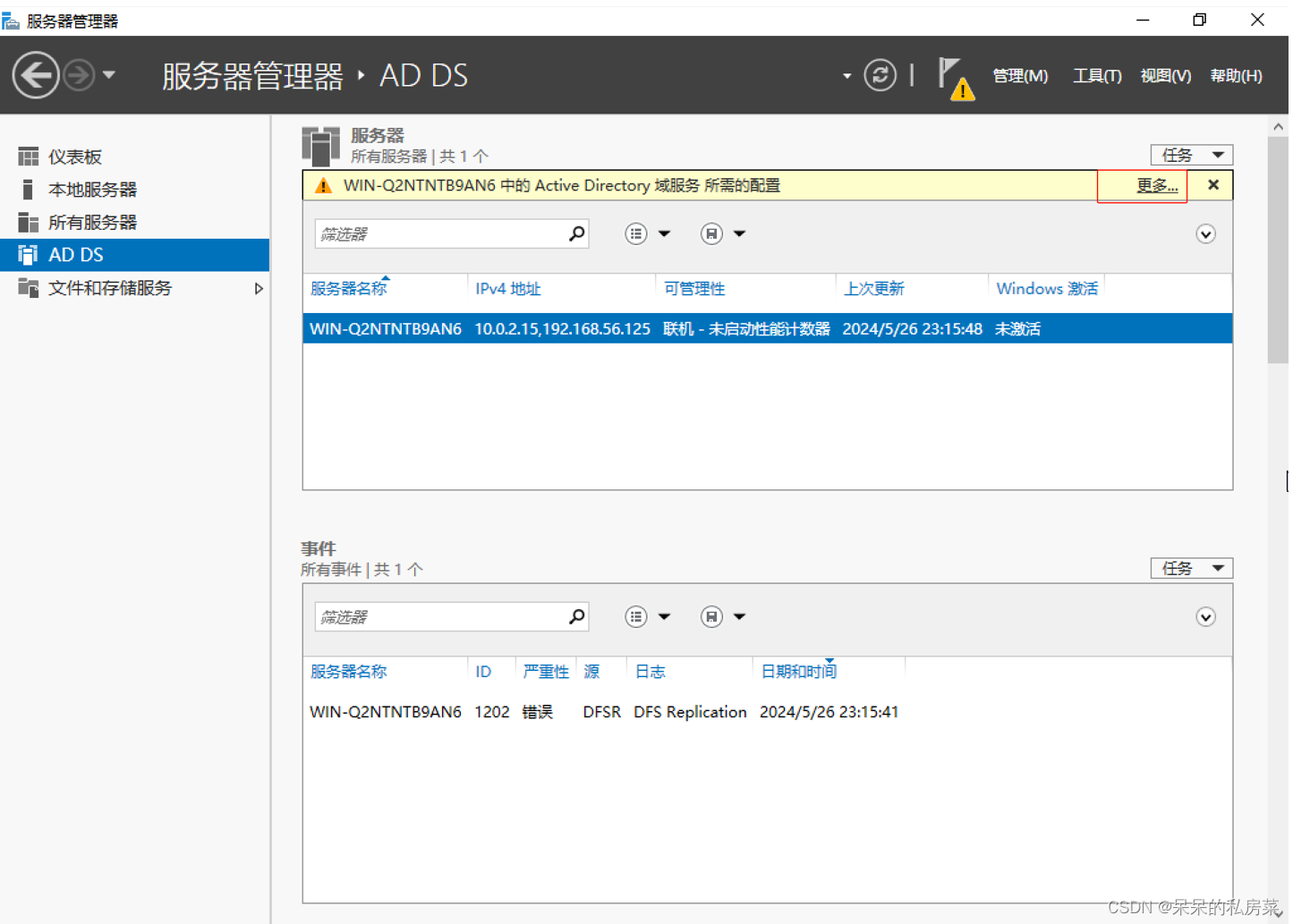
Task: Open the servers list-options icon
Action: point(636,233)
